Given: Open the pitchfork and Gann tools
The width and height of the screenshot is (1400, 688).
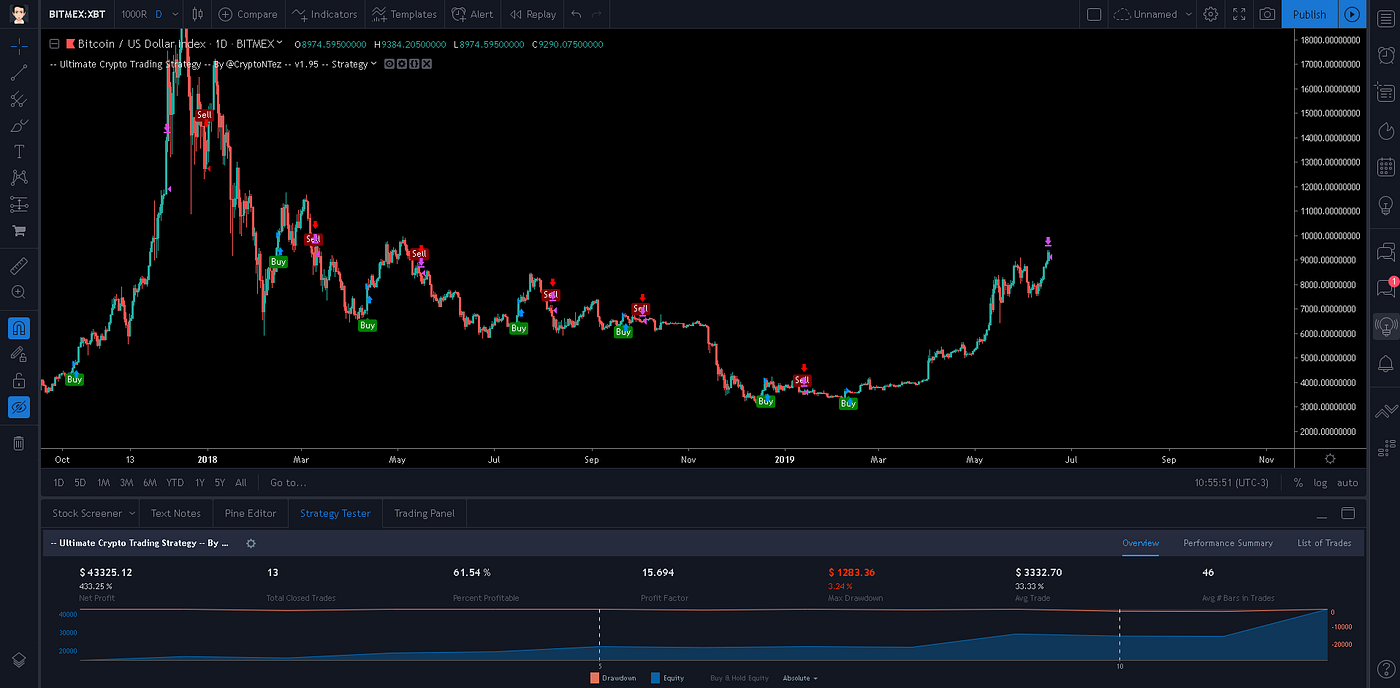Looking at the screenshot, I should click(19, 99).
